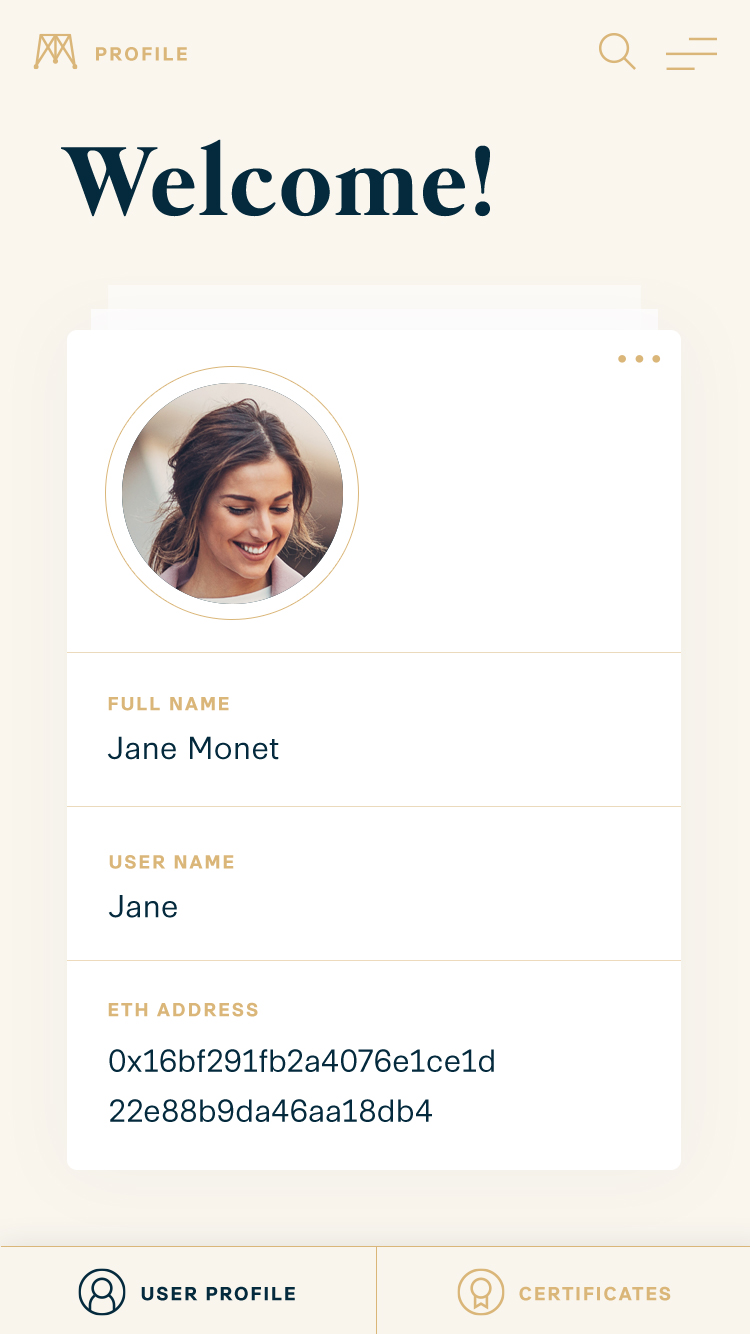This screenshot has width=750, height=1334.
Task: Click the ETH ADDRESS label
Action: (183, 1010)
